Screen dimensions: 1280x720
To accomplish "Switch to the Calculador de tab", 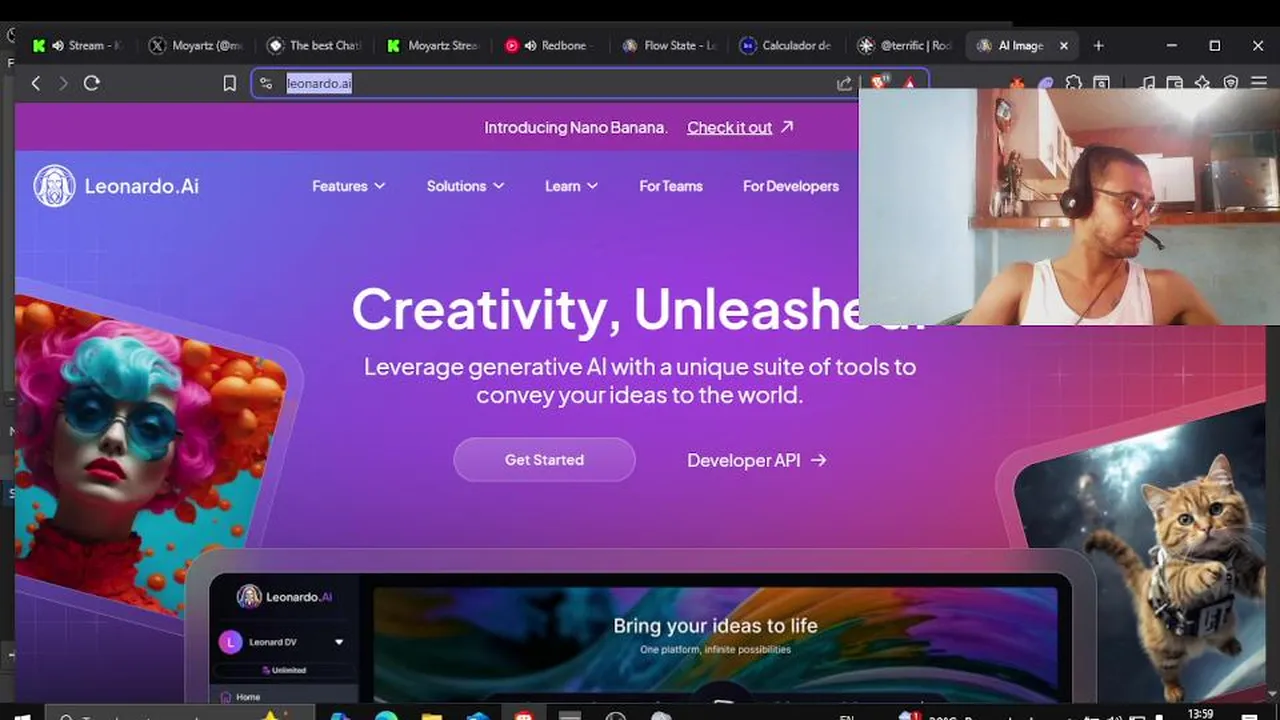I will click(787, 45).
